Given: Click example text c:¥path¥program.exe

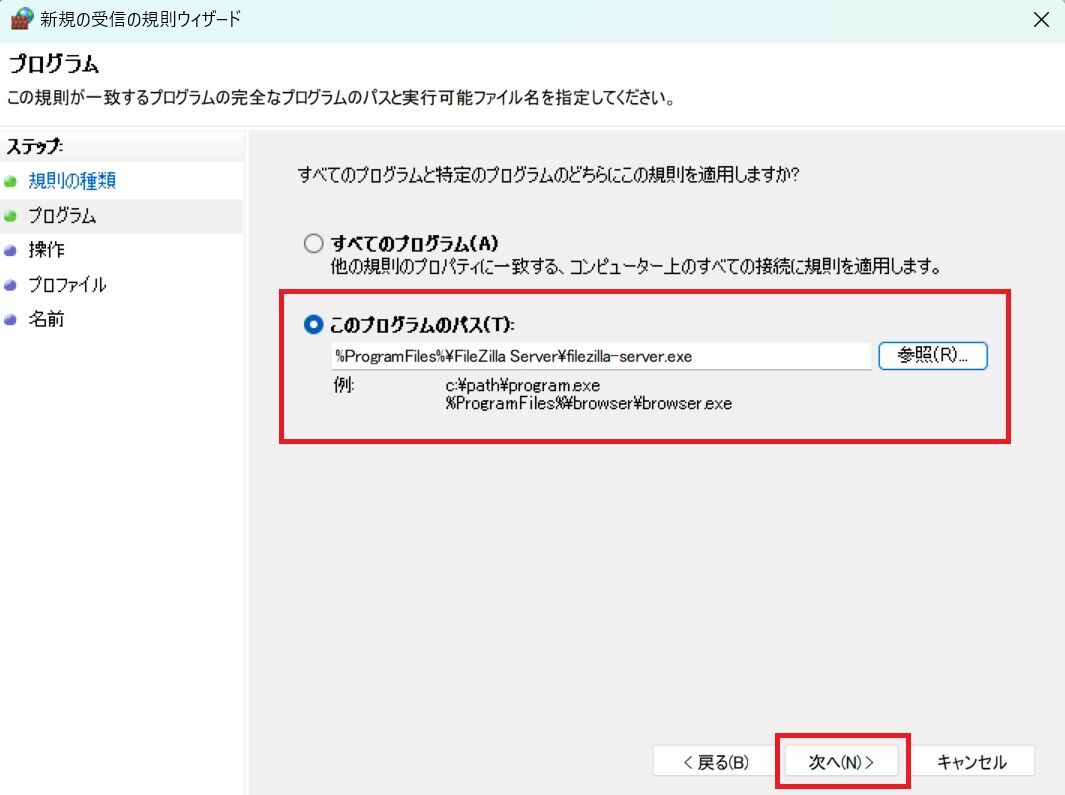Looking at the screenshot, I should pyautogui.click(x=522, y=385).
